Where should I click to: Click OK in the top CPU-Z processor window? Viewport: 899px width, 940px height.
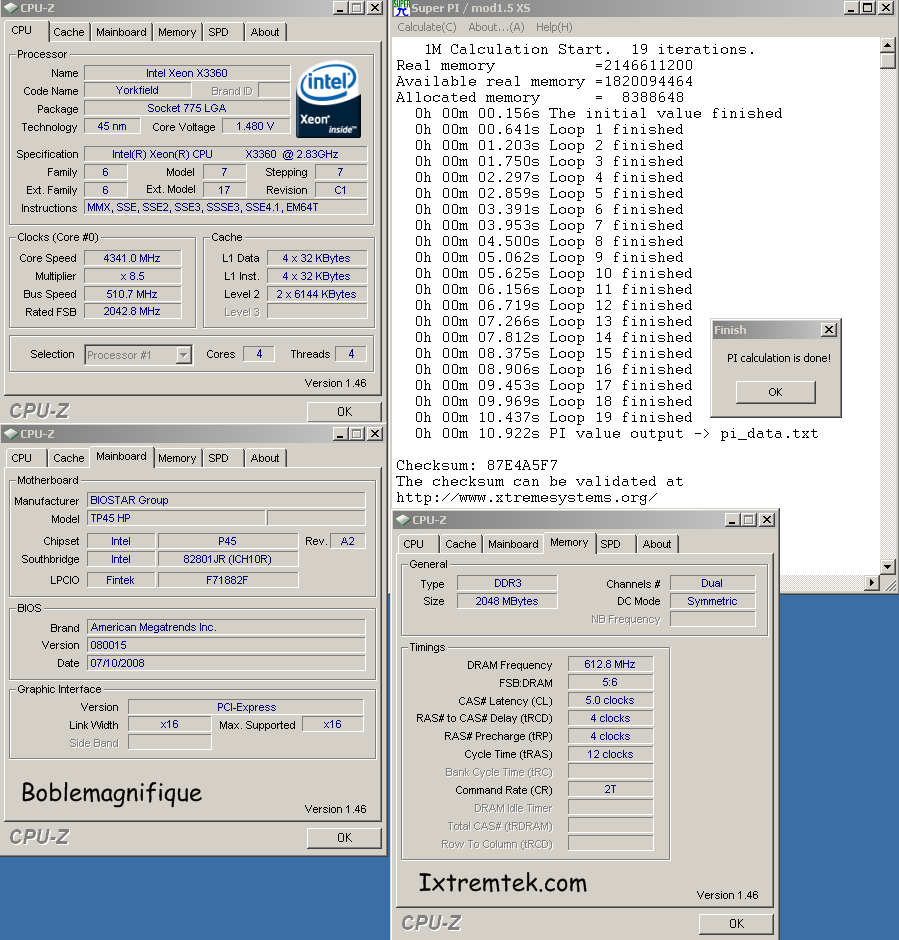344,412
